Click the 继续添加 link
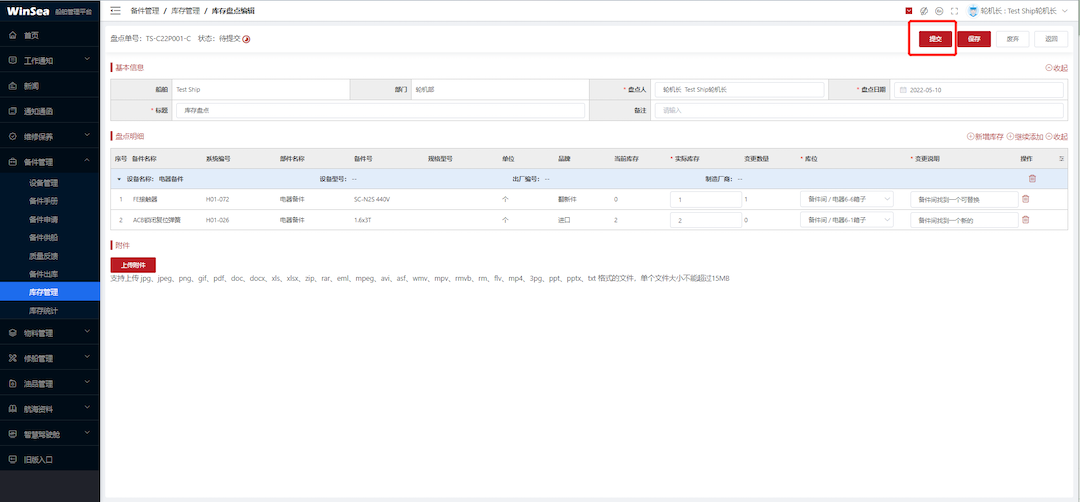Viewport: 1080px width, 502px height. [x=1025, y=137]
